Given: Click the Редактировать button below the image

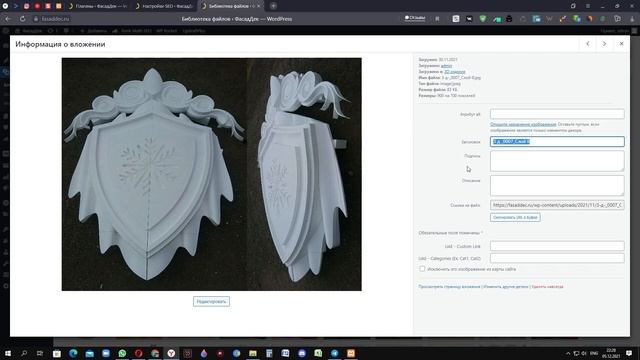Looking at the screenshot, I should 211,301.
